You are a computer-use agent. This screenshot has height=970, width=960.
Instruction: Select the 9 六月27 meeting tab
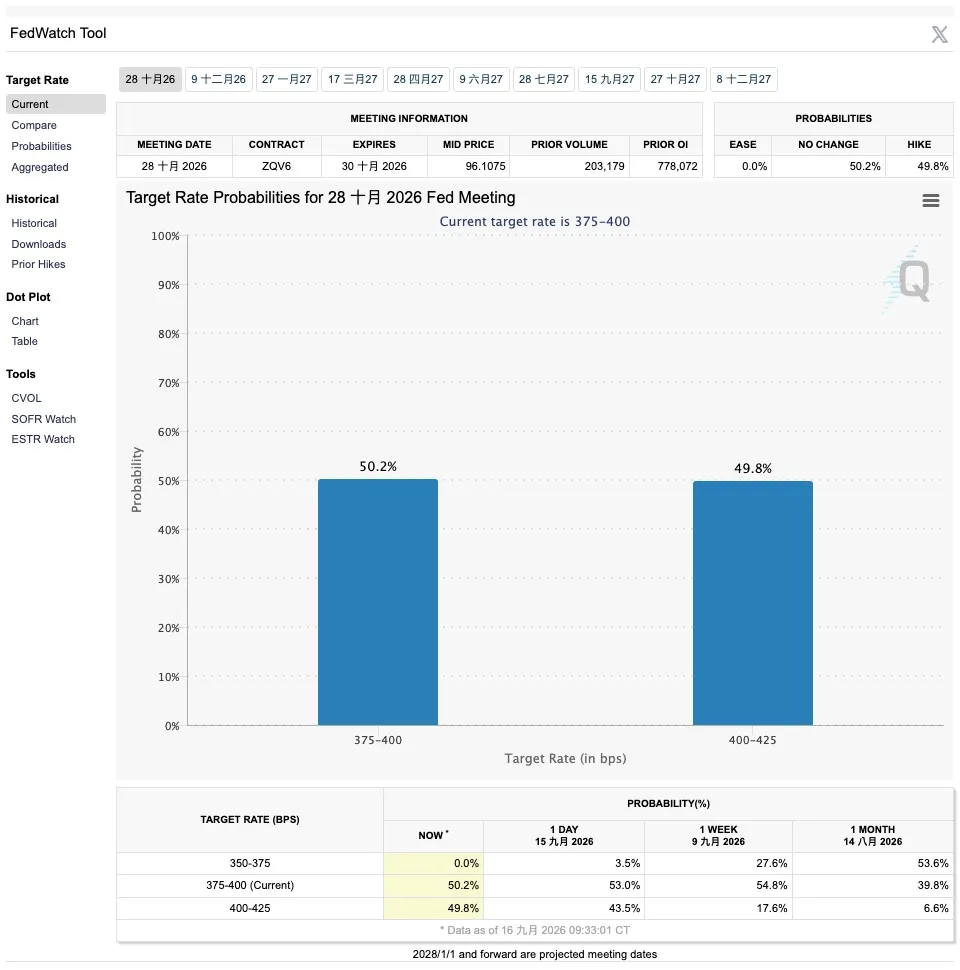[x=481, y=79]
